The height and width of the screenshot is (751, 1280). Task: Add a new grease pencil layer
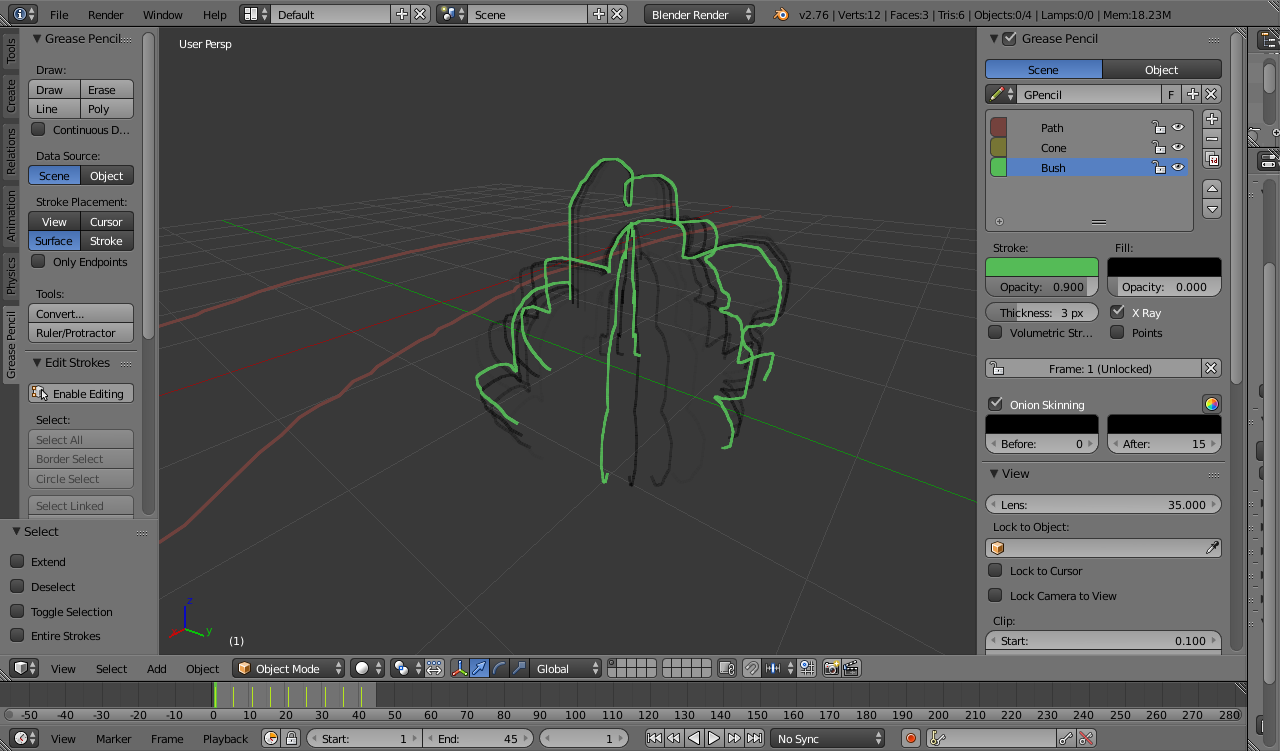pos(1212,119)
